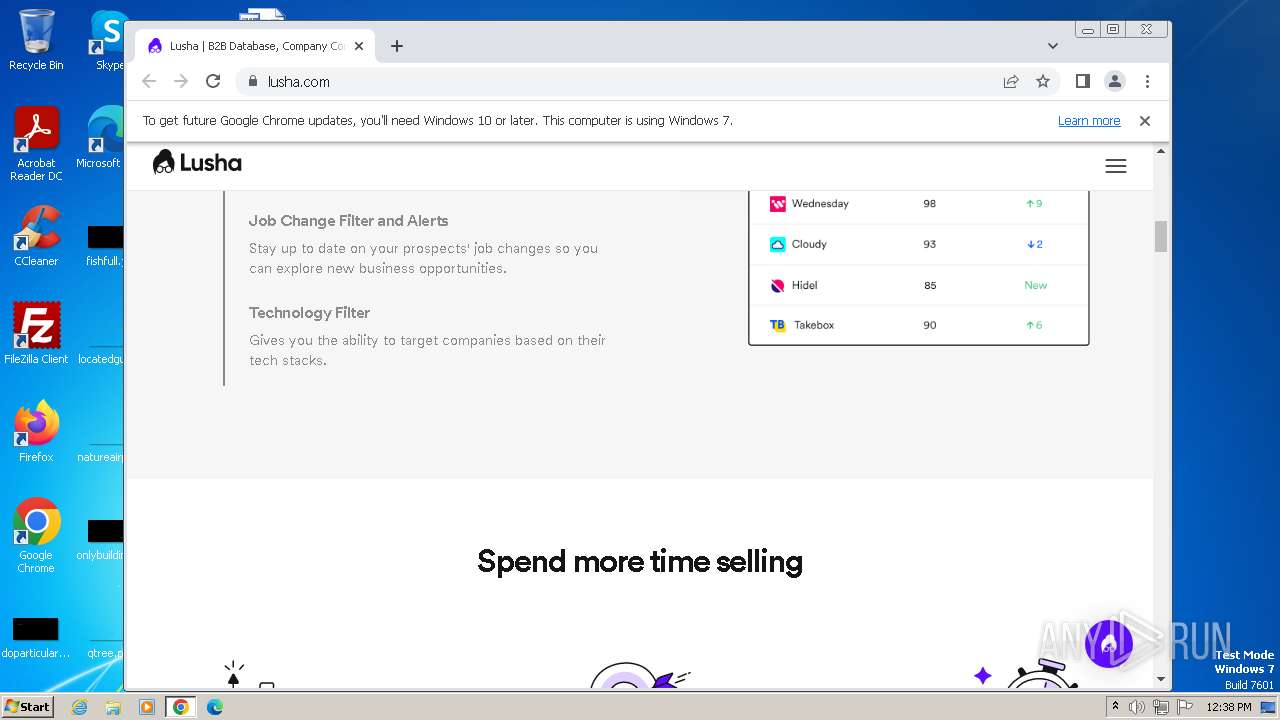Click scrollbar down arrow
The width and height of the screenshot is (1280, 720).
[x=1161, y=679]
